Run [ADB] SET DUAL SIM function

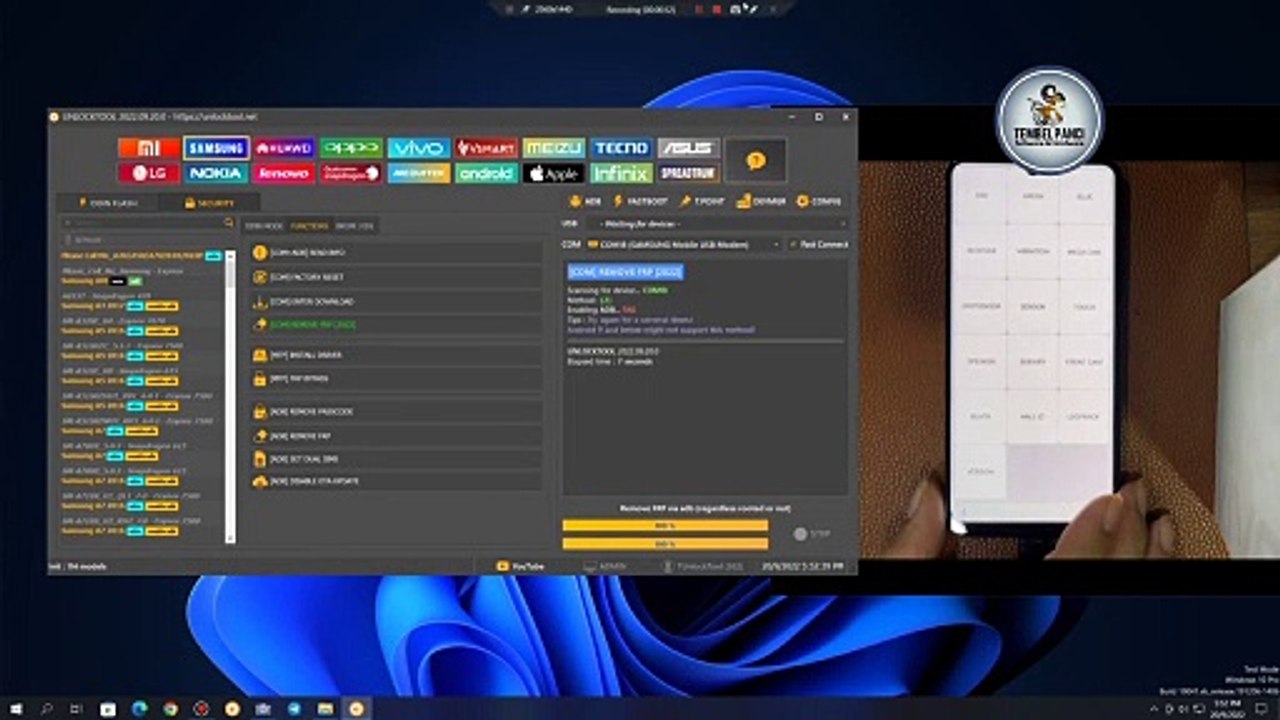pyautogui.click(x=396, y=459)
